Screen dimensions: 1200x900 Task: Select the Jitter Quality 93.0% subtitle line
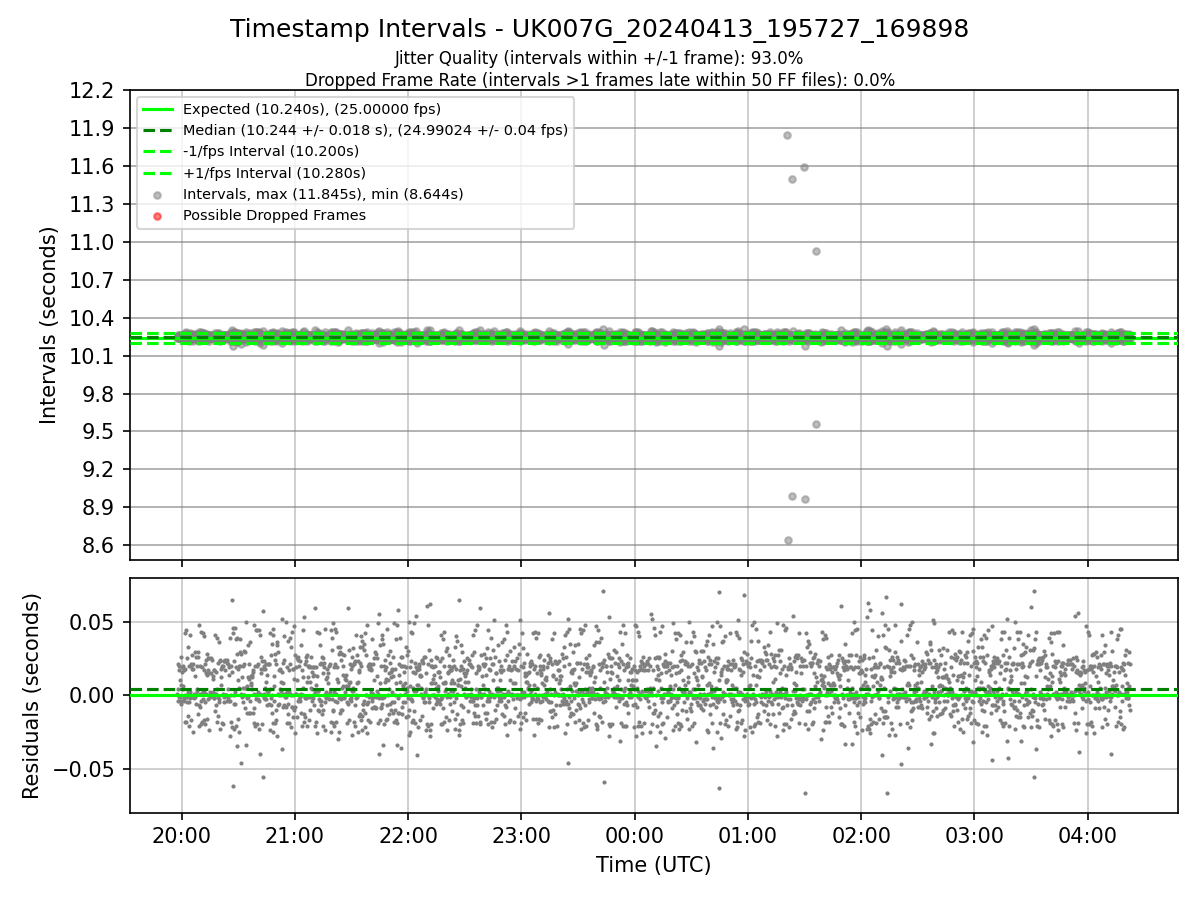point(599,58)
